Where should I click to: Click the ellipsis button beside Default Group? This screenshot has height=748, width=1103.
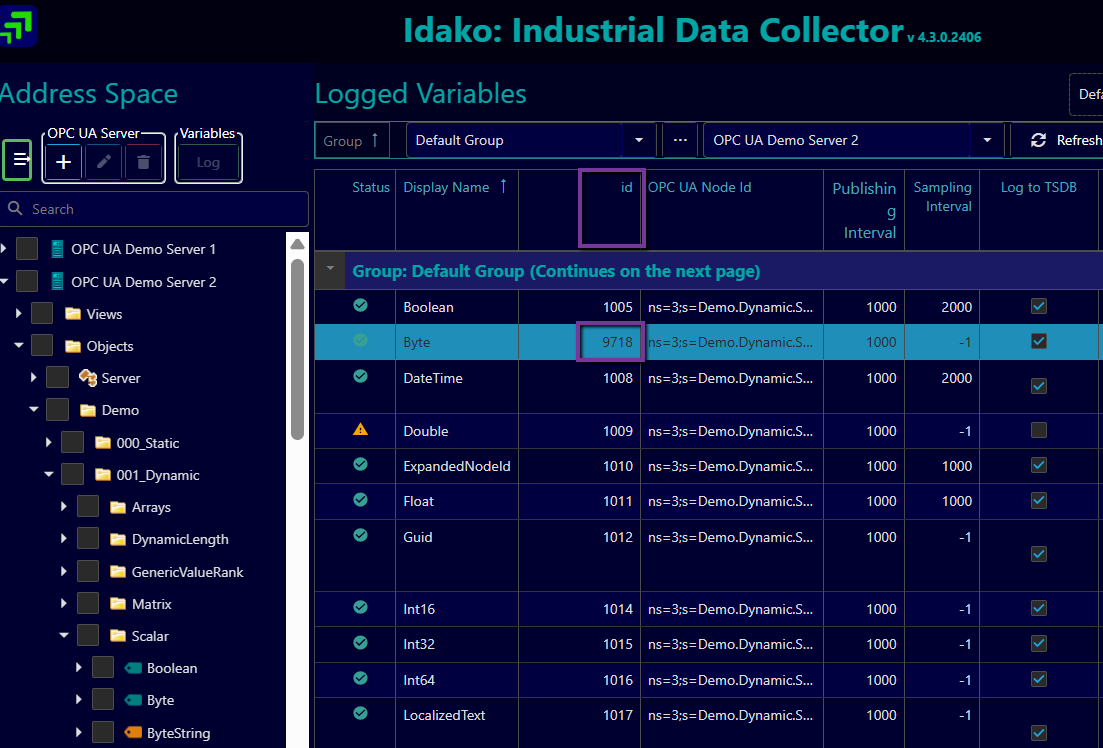point(680,140)
